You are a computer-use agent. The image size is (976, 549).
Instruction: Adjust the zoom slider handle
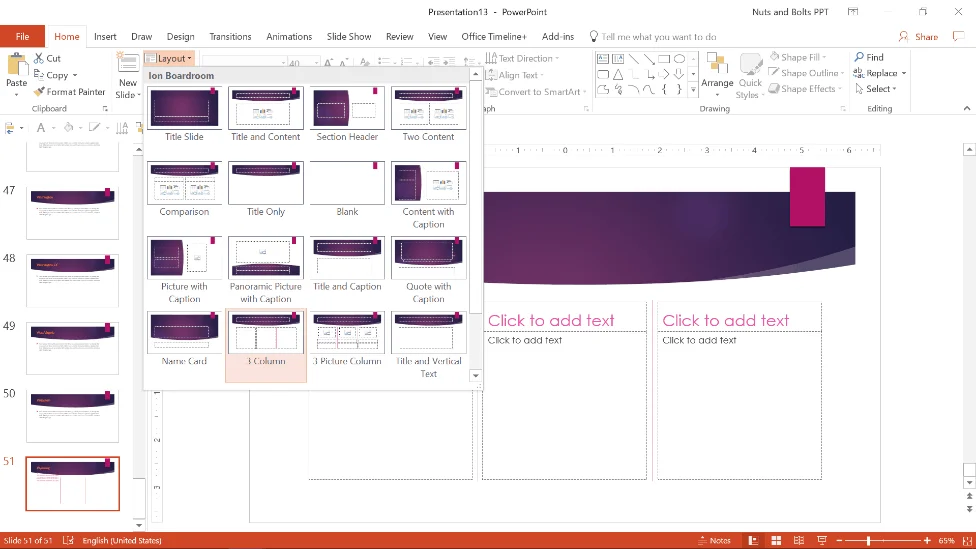(x=868, y=540)
